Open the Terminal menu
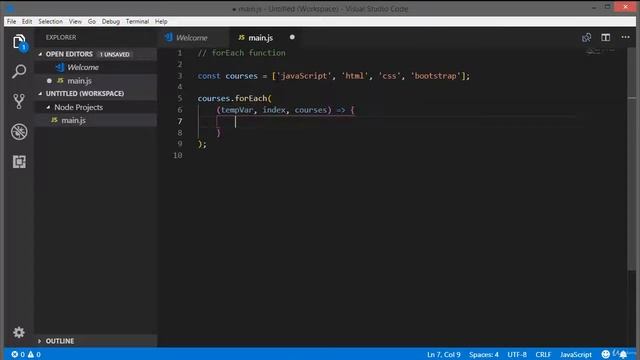Image resolution: width=640 pixels, height=360 pixels. [x=137, y=21]
